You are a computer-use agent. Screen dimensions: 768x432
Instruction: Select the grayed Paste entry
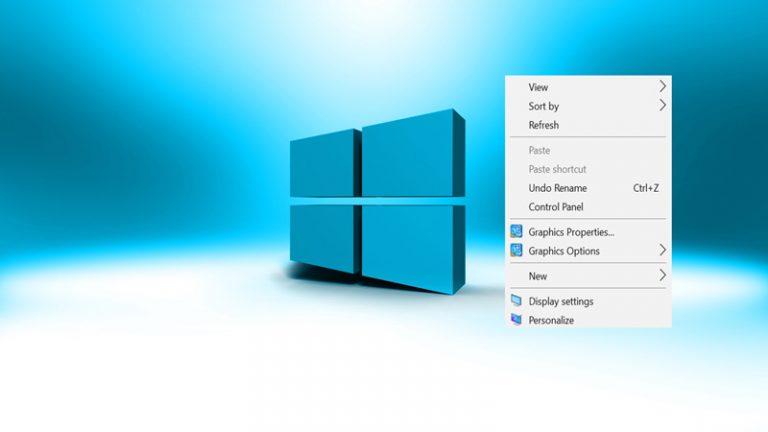pyautogui.click(x=588, y=150)
